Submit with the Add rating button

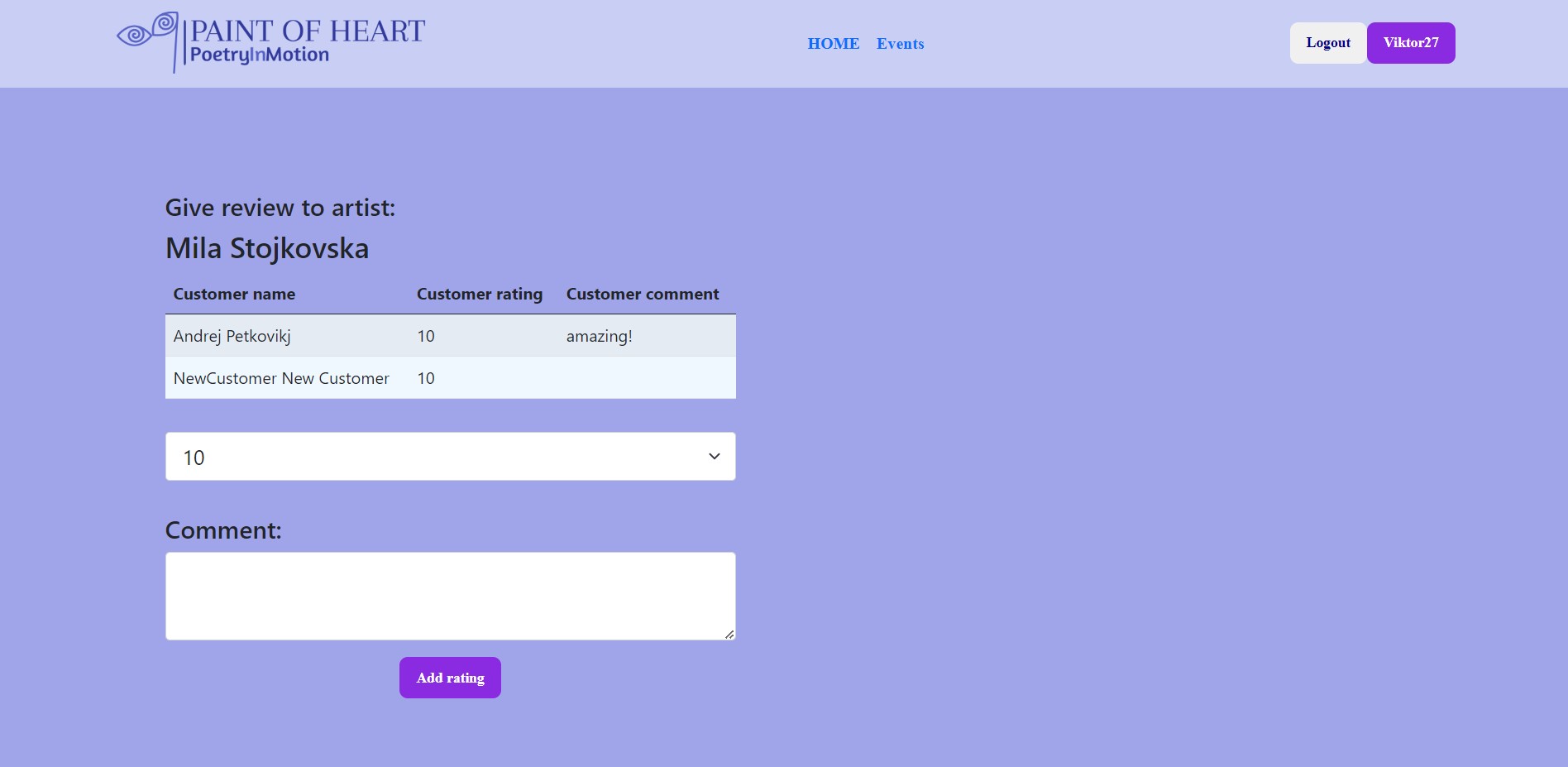pyautogui.click(x=450, y=678)
